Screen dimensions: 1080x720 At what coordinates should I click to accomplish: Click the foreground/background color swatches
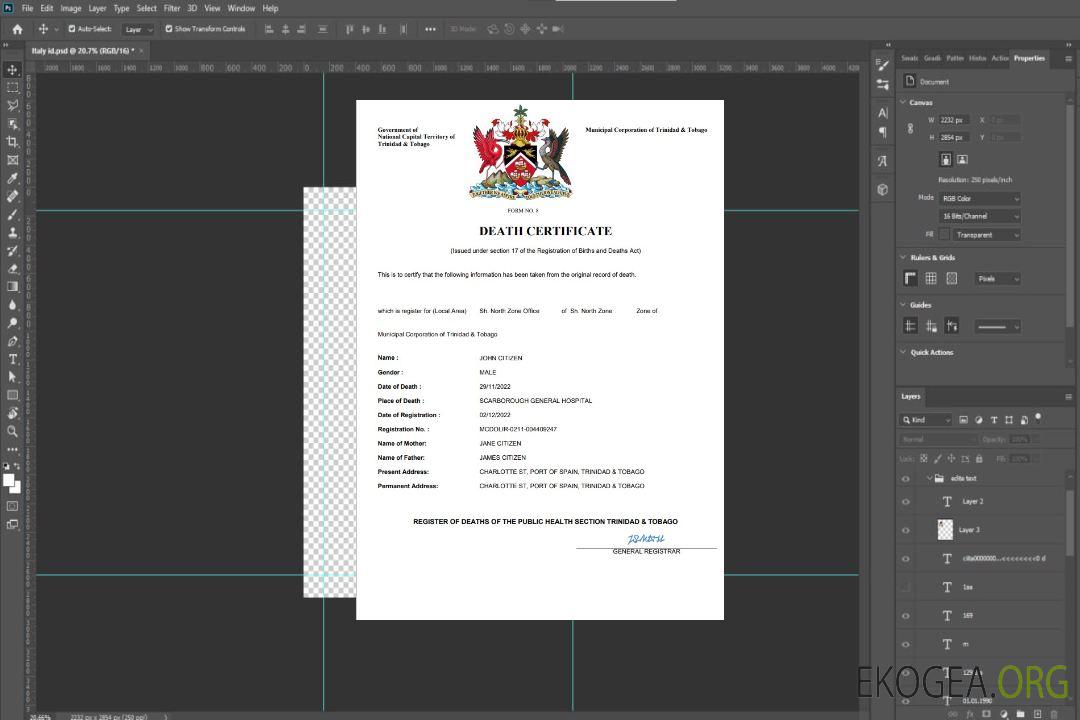pos(12,483)
